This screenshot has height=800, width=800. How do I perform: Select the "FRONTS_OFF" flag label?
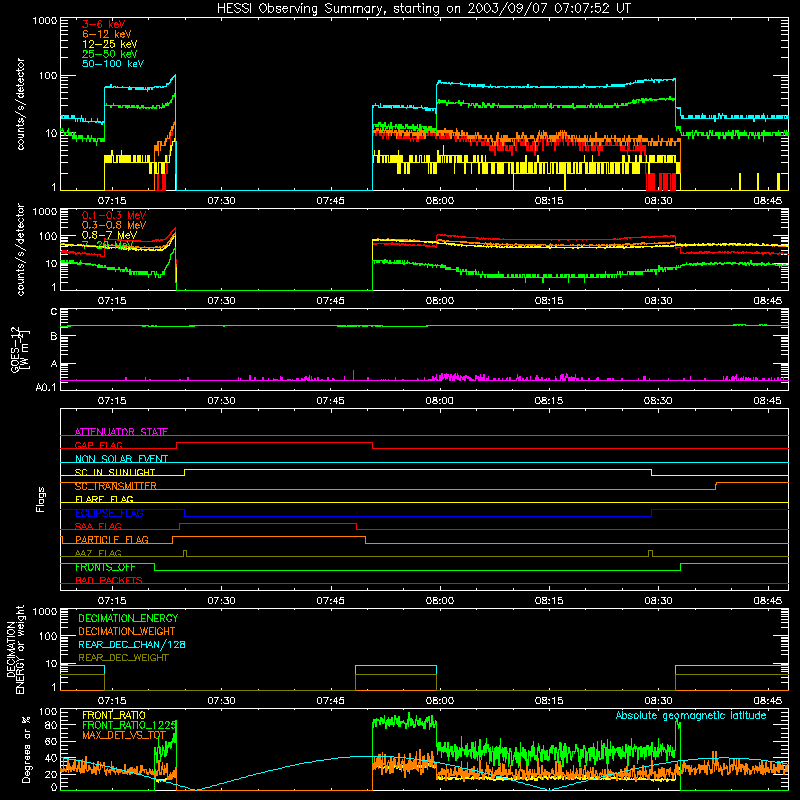click(105, 567)
